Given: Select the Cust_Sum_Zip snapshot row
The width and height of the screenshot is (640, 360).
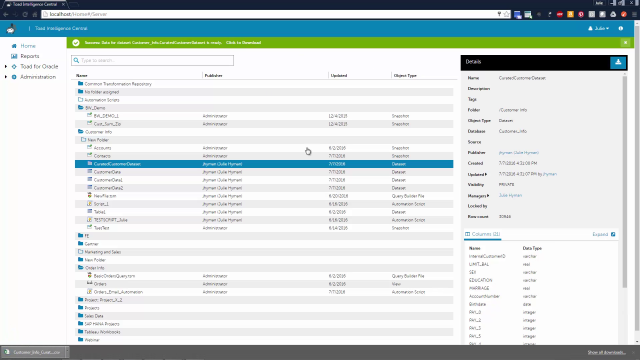Looking at the screenshot, I should point(264,124).
